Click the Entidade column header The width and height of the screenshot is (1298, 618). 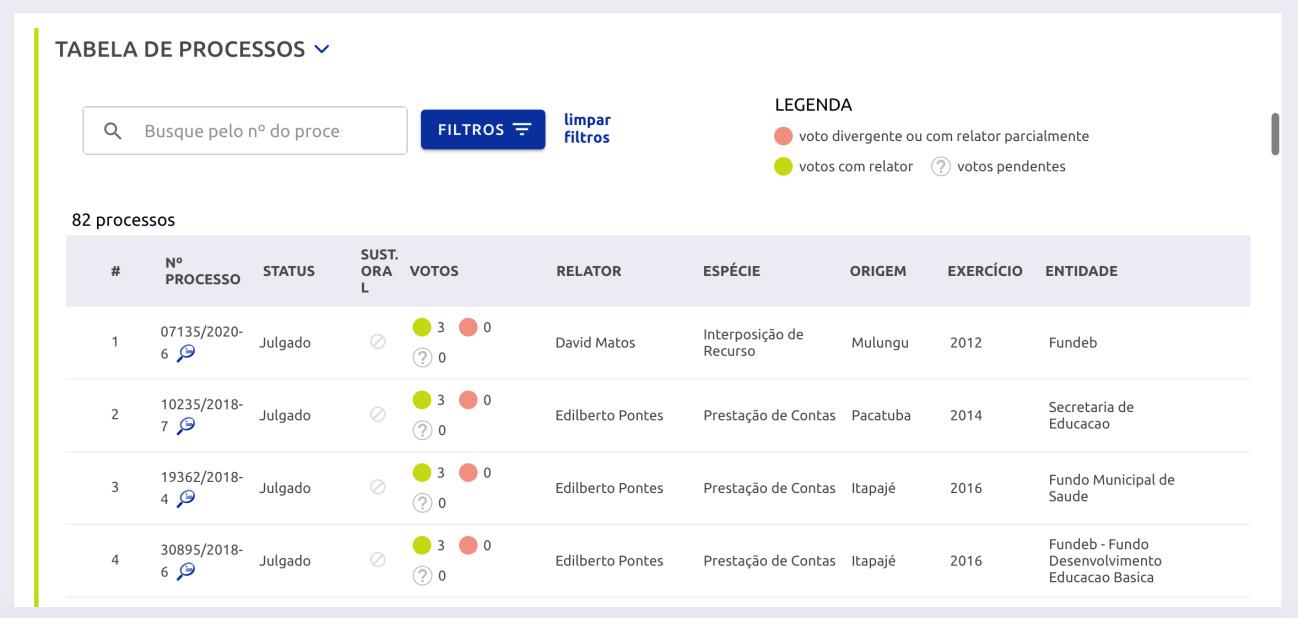(1081, 271)
